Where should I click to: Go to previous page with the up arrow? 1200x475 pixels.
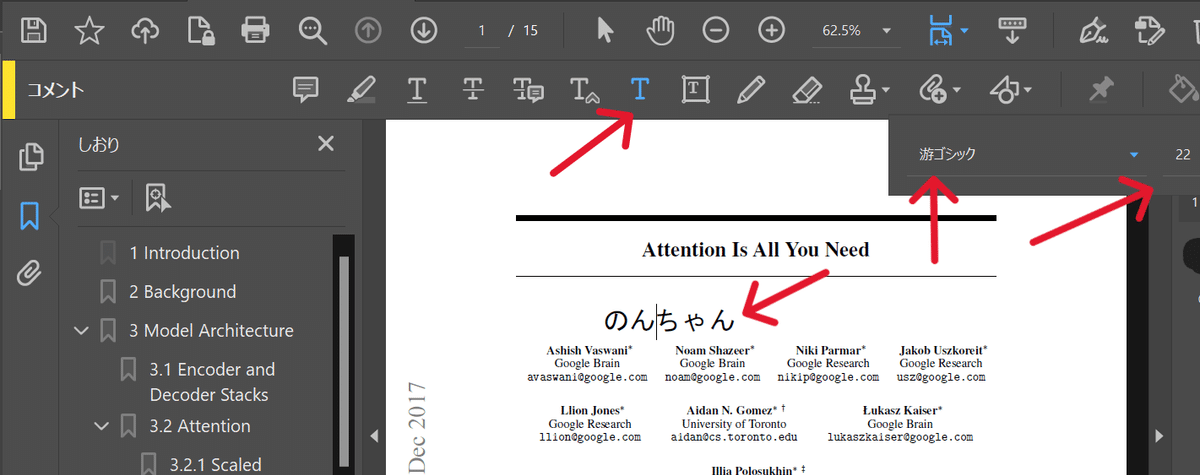click(368, 31)
